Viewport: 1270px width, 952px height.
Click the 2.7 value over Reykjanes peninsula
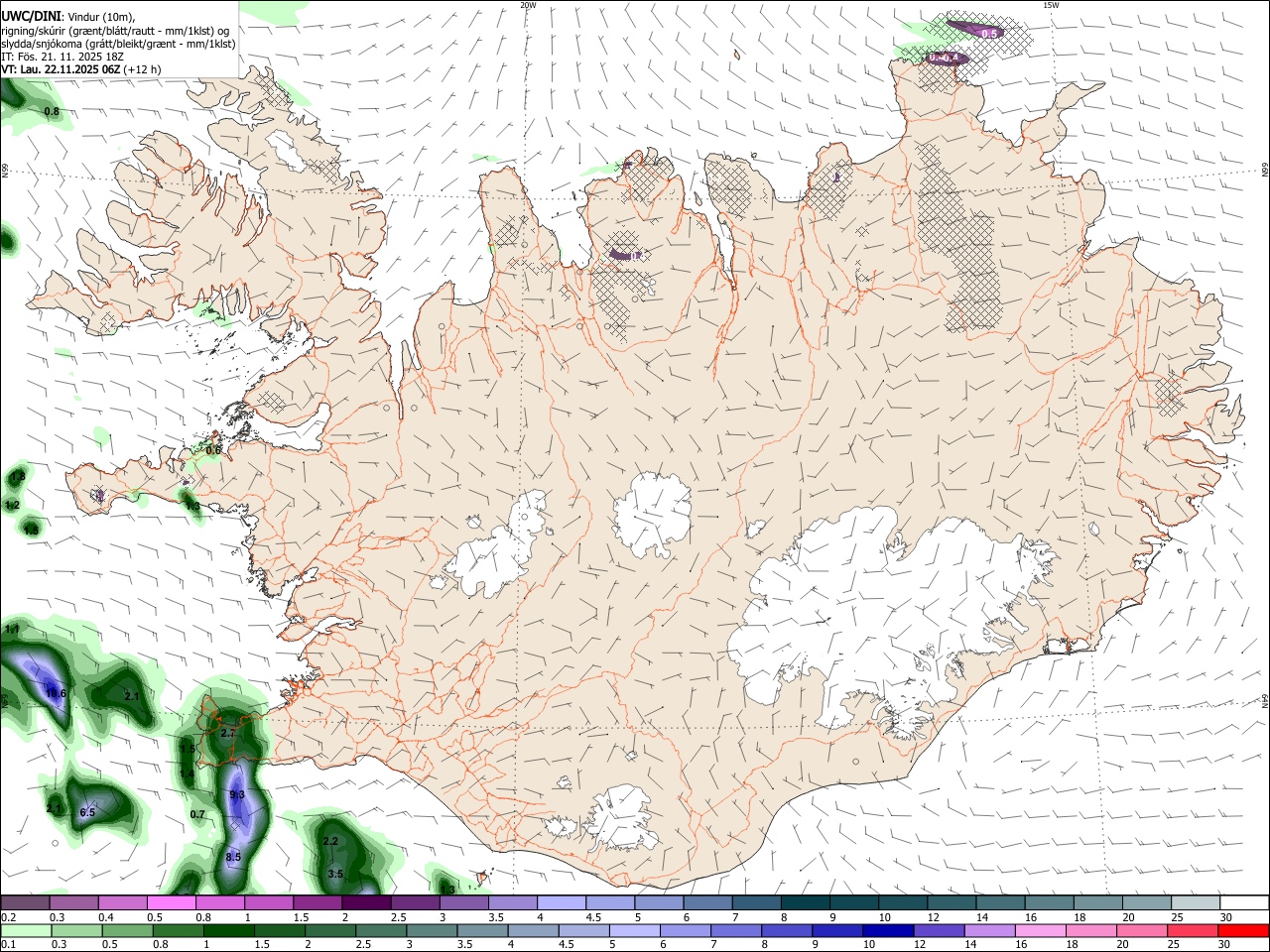228,734
